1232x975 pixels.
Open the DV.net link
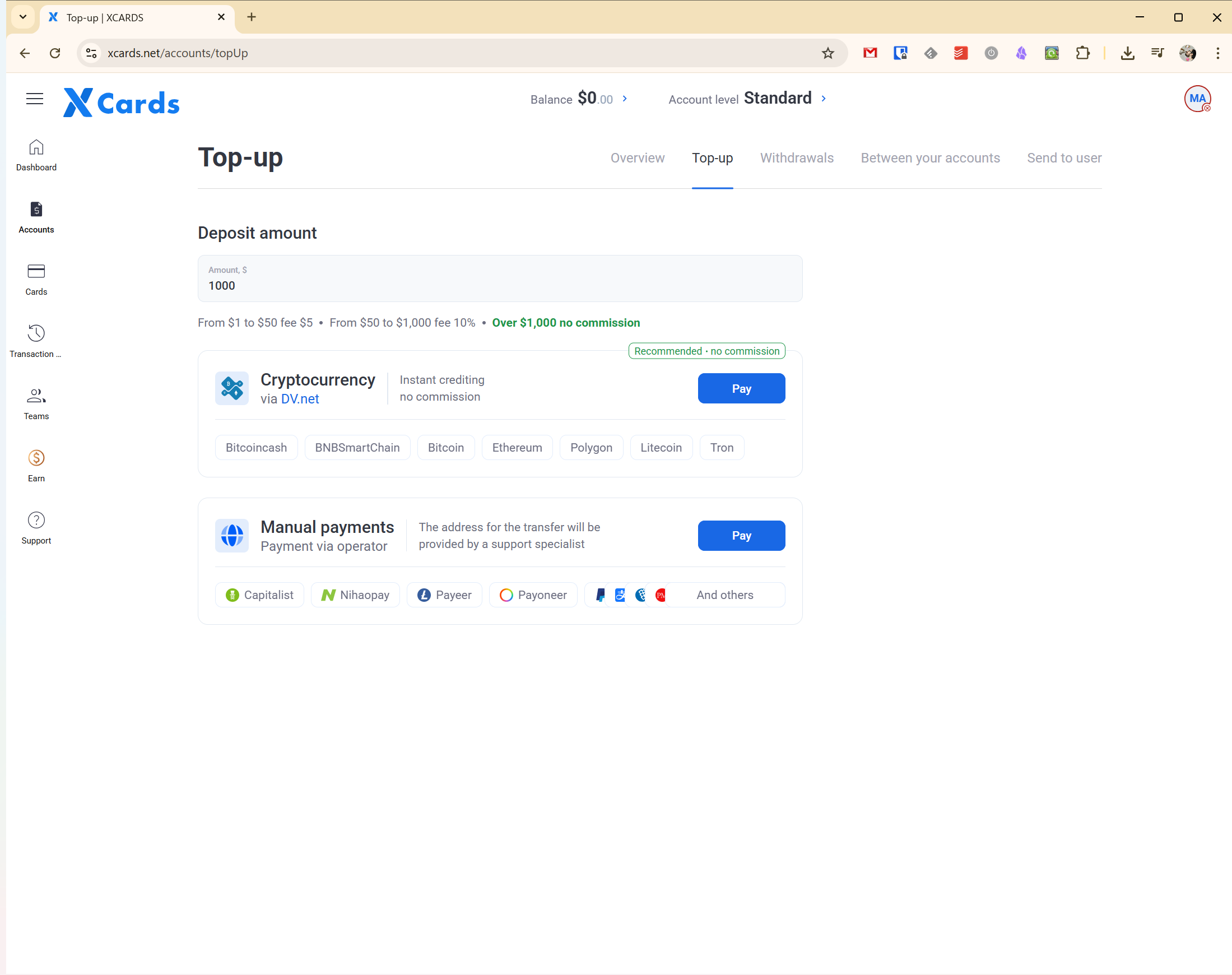[300, 399]
